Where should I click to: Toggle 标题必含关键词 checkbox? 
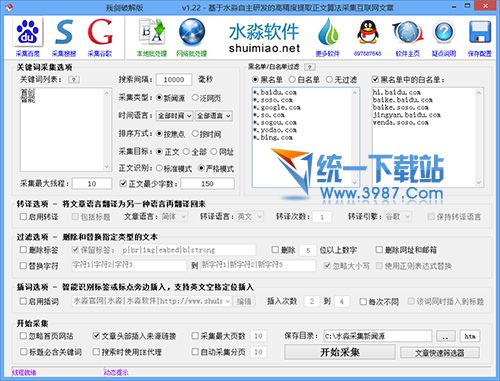[x=23, y=352]
